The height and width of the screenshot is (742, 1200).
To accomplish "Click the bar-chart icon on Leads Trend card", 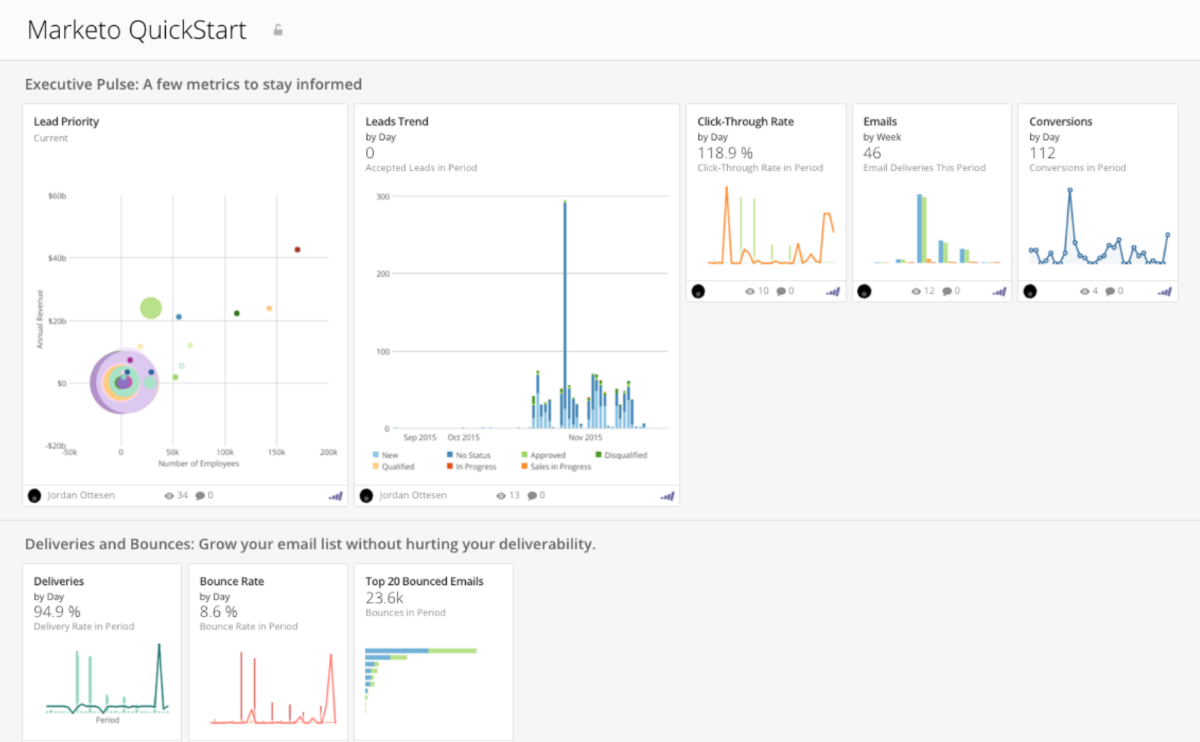I will [667, 495].
